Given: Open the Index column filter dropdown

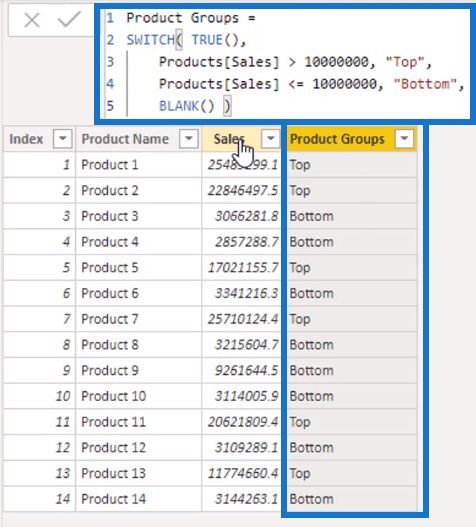Looking at the screenshot, I should coord(63,138).
